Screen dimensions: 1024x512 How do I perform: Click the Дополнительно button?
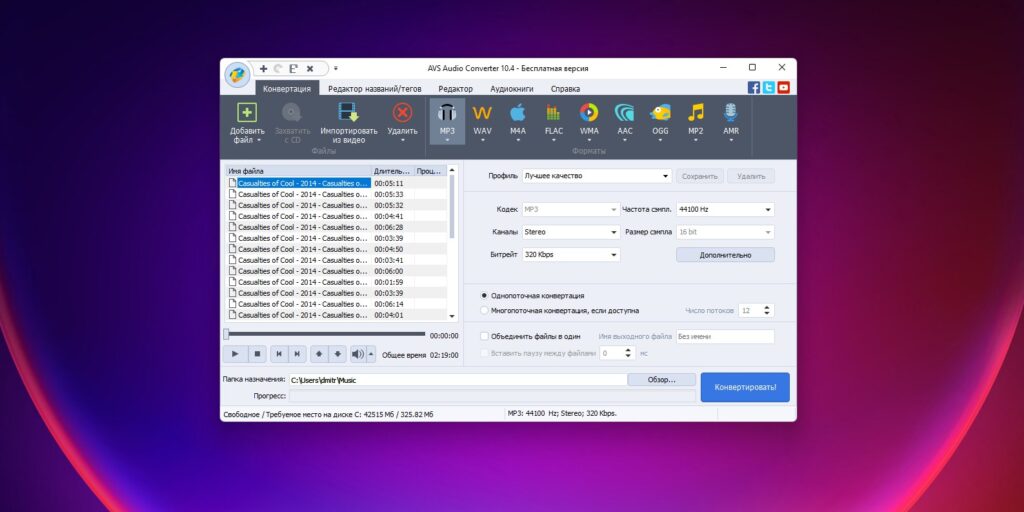(726, 255)
